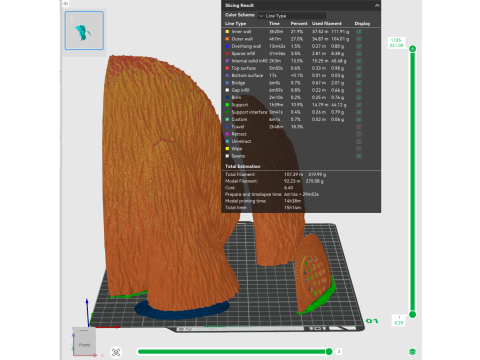
Task: Toggle Internal solid infill display checkbox
Action: click(x=359, y=61)
